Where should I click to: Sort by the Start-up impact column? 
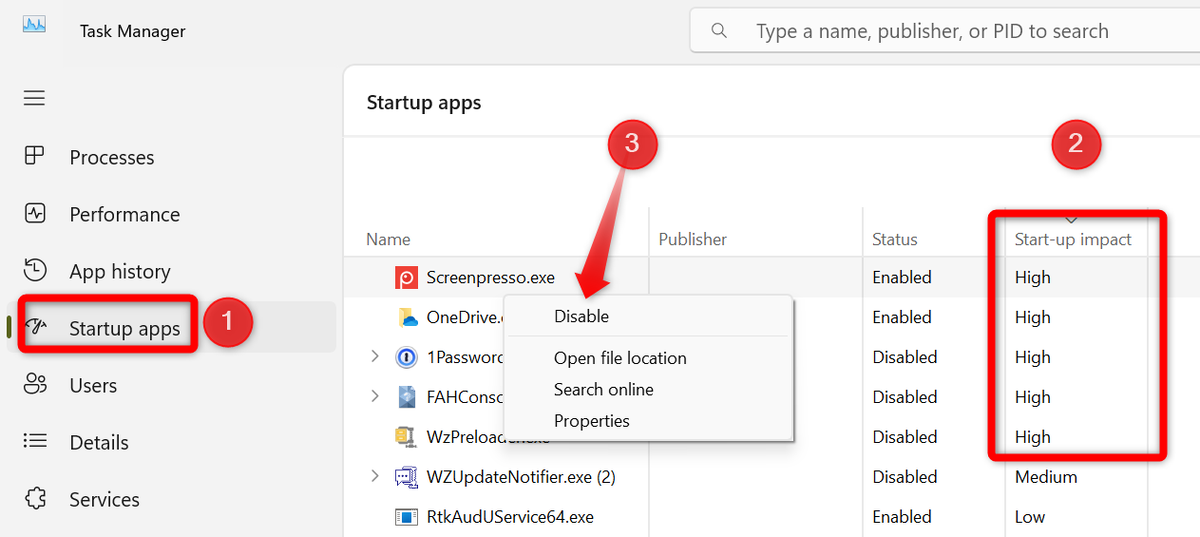click(x=1073, y=239)
